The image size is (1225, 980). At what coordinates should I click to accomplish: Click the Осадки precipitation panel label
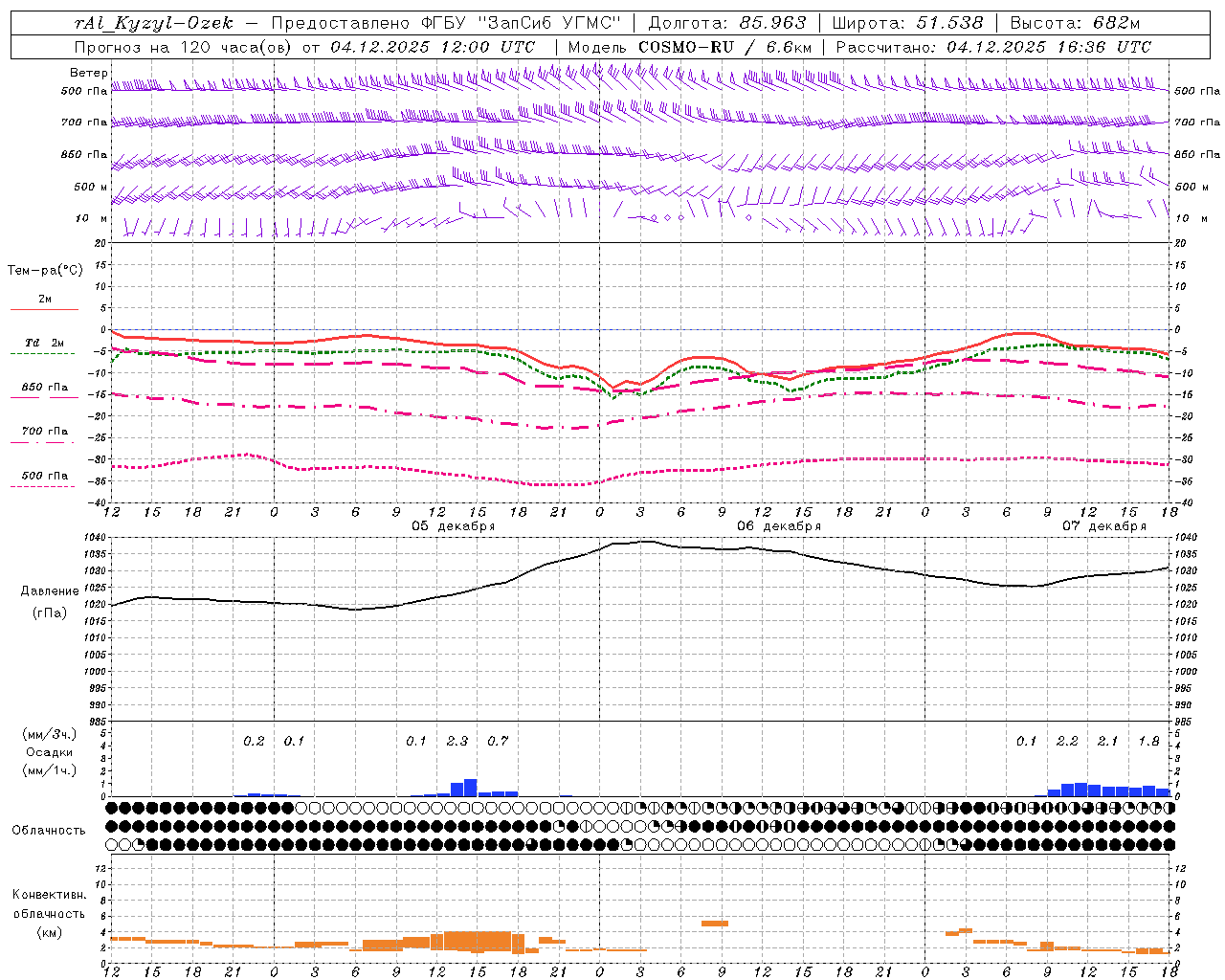[50, 752]
